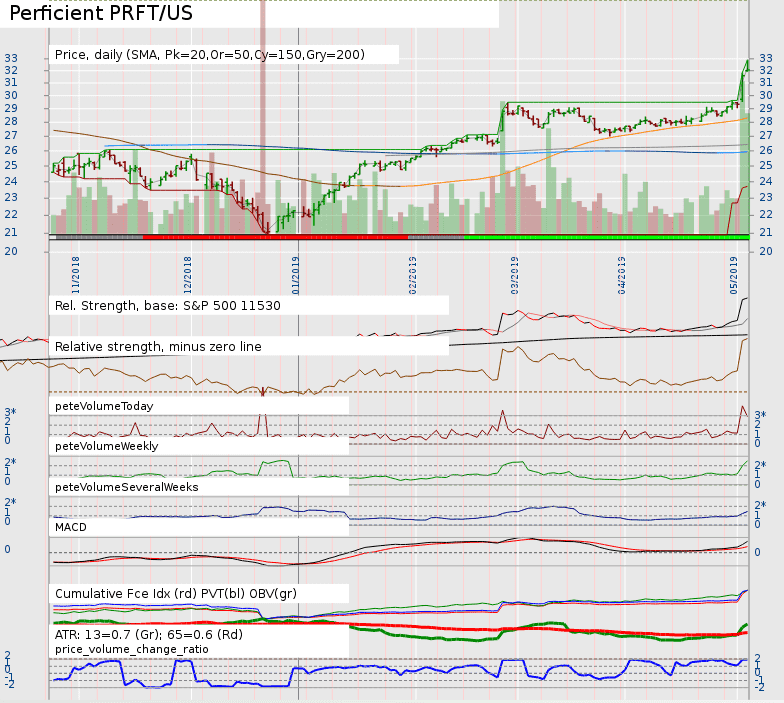Viewport: 784px width, 703px height.
Task: Select the Price, daily SMA panel label
Action: click(x=210, y=54)
